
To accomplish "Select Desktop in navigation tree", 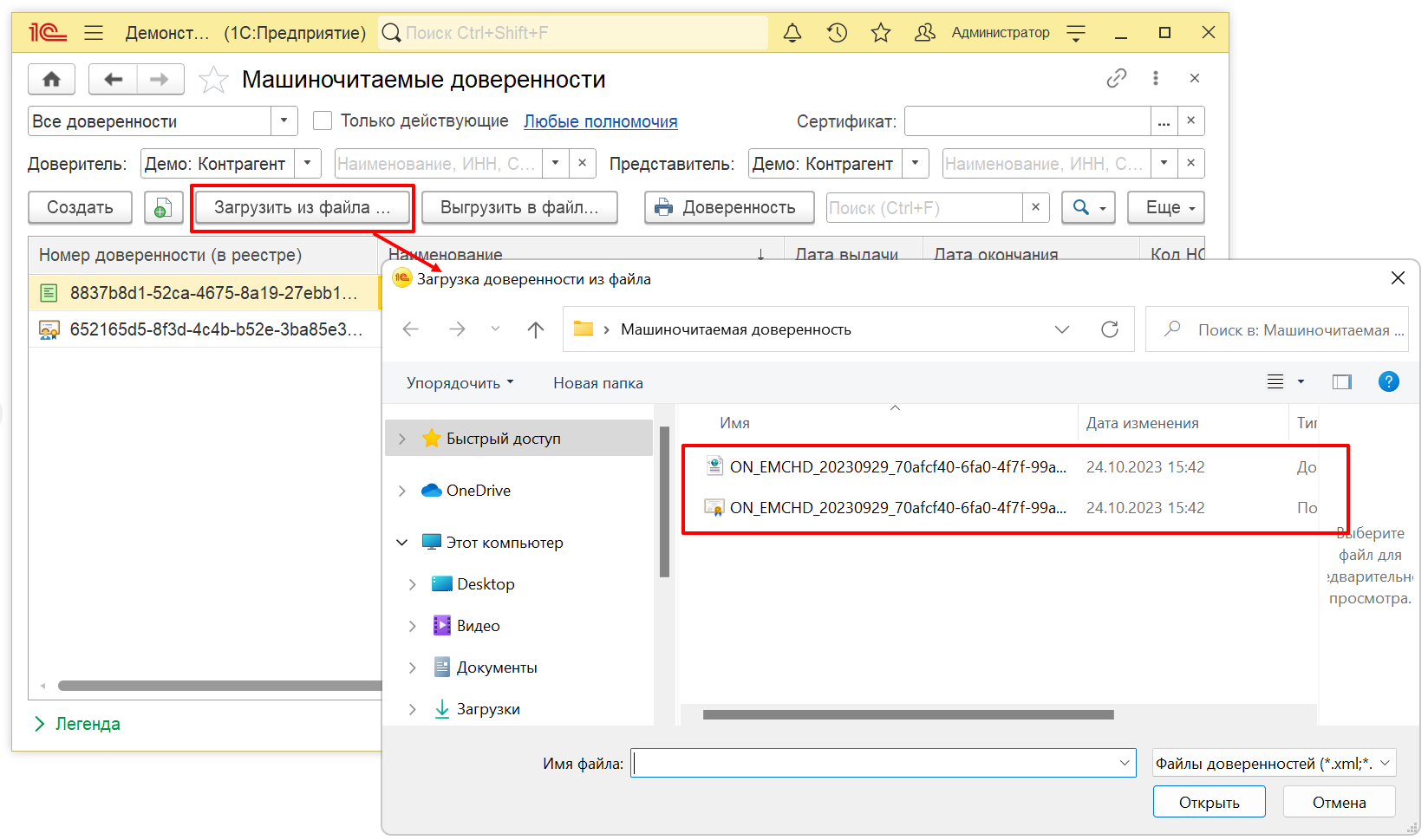I will (x=486, y=584).
